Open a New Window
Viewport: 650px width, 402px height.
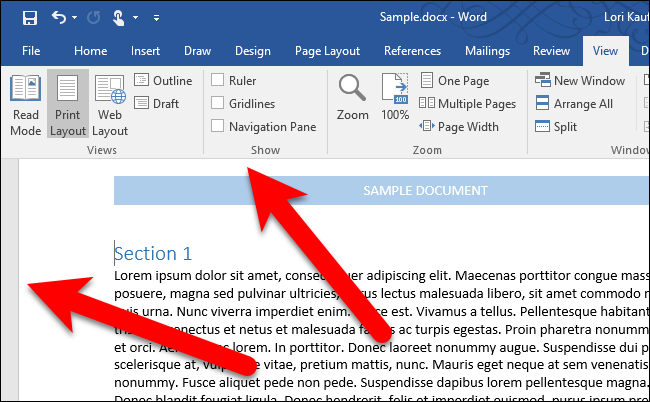pyautogui.click(x=580, y=80)
